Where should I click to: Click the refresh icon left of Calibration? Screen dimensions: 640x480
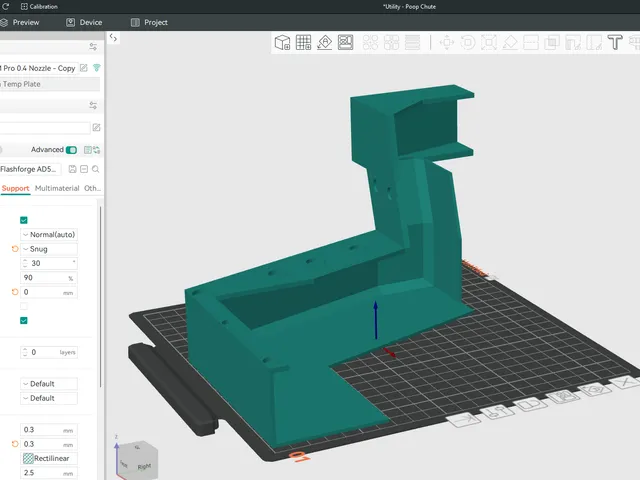(x=5, y=7)
